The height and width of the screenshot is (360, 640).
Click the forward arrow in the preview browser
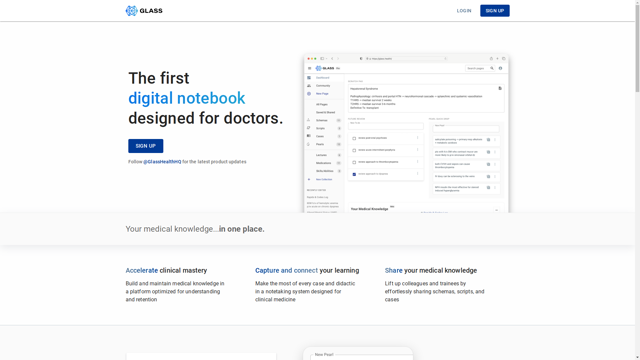click(338, 58)
